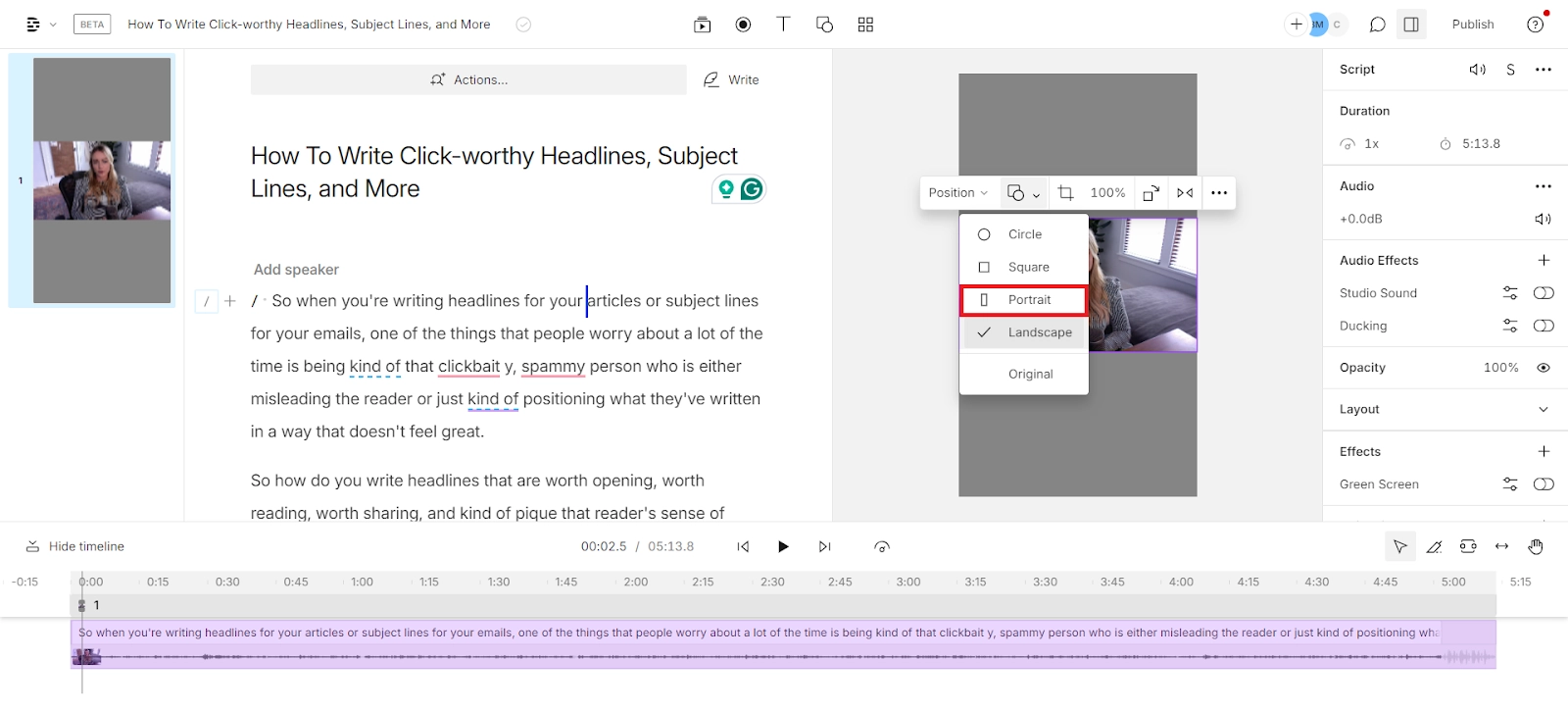Click the record button in top toolbar
Viewport: 1568px width, 710px height.
[744, 25]
